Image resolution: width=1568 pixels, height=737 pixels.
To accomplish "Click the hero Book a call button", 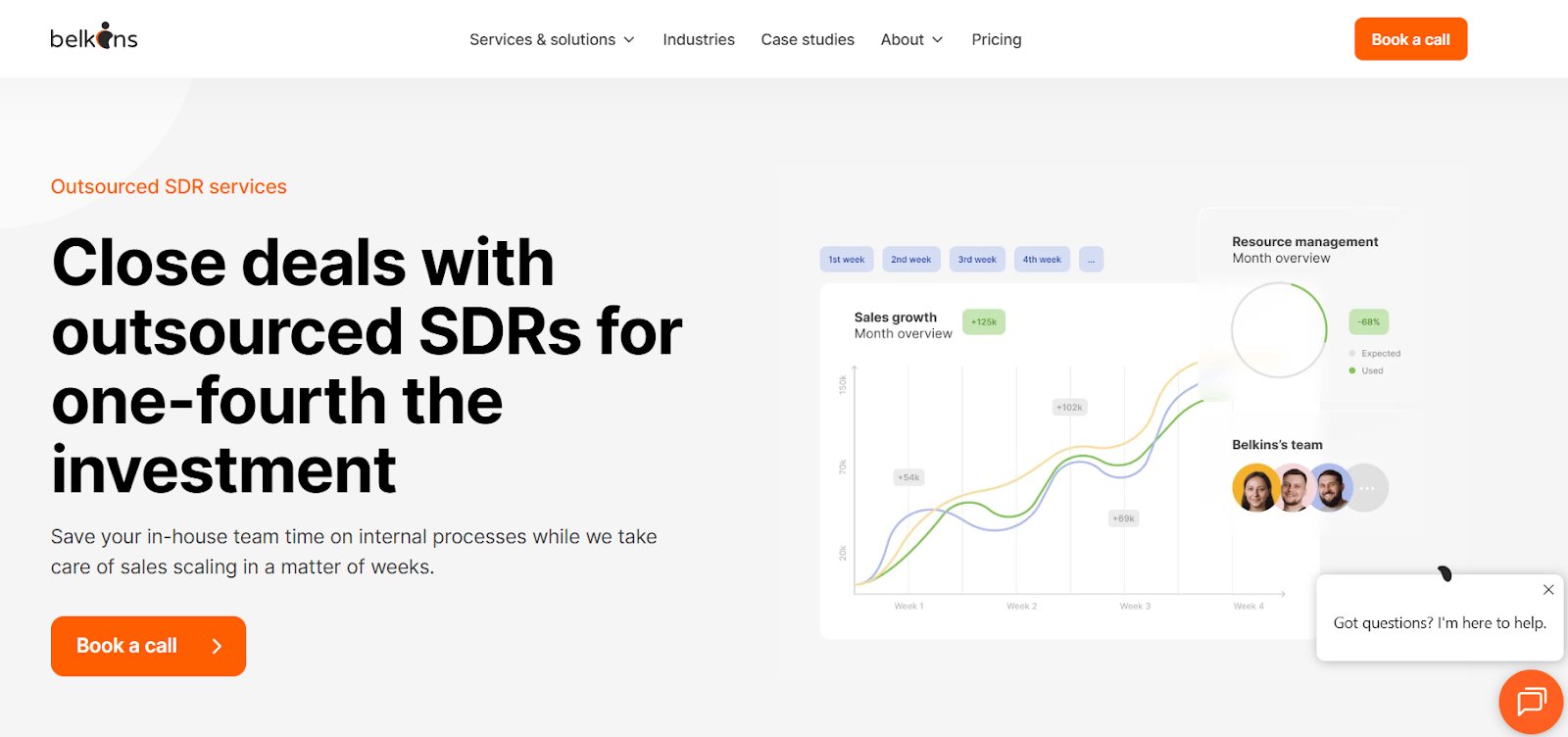I will (x=148, y=646).
